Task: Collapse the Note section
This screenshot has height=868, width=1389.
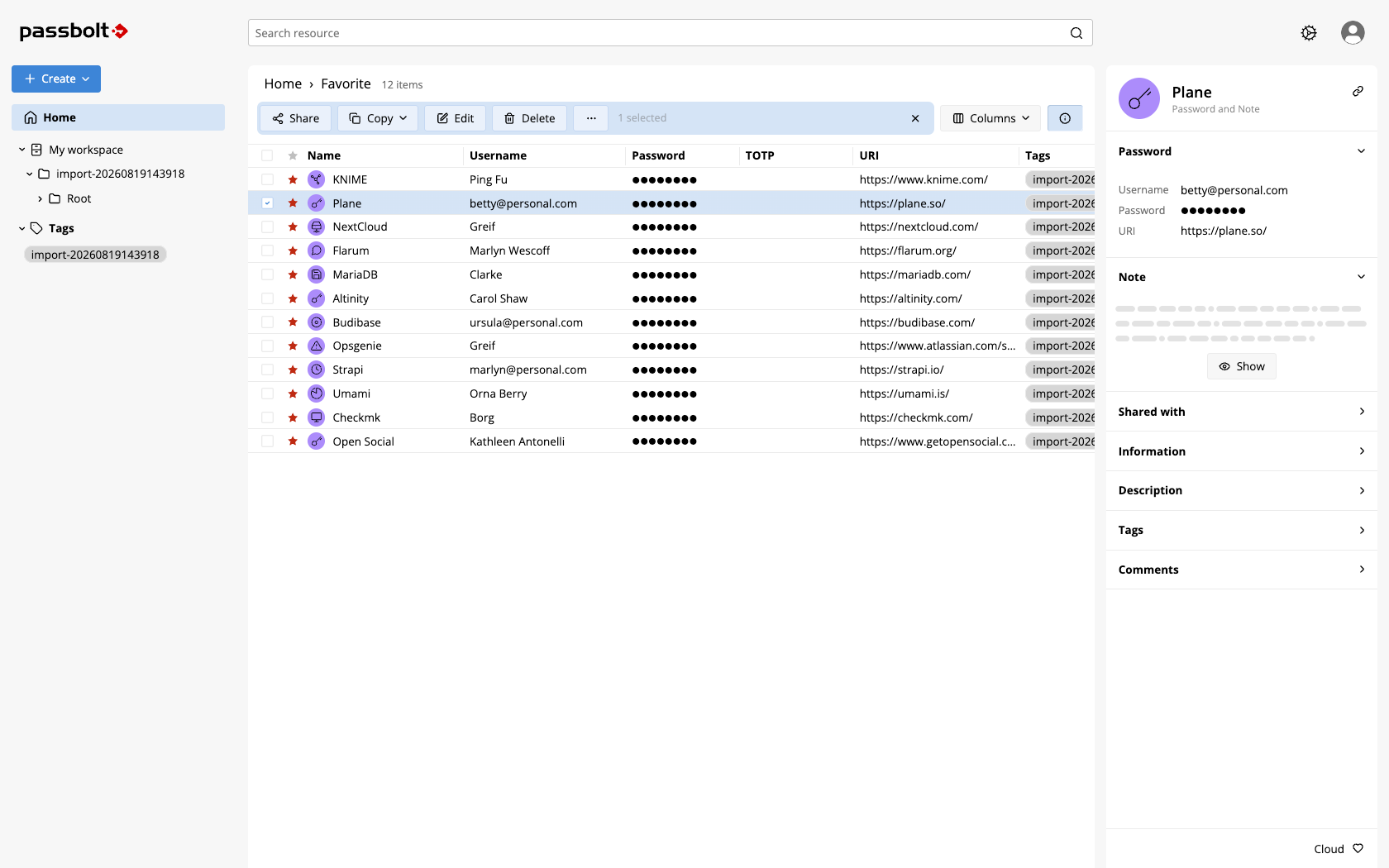Action: click(1361, 277)
